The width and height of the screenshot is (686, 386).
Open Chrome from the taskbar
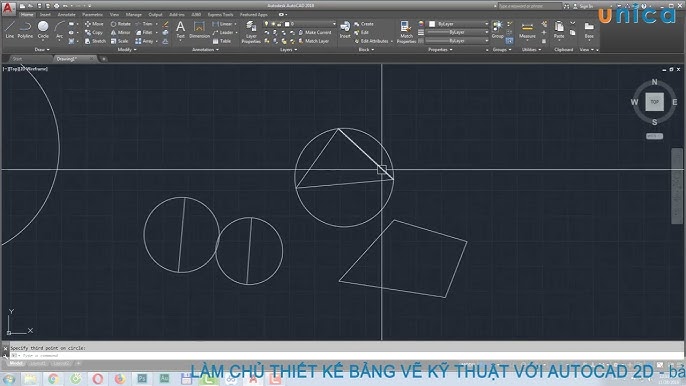point(53,379)
